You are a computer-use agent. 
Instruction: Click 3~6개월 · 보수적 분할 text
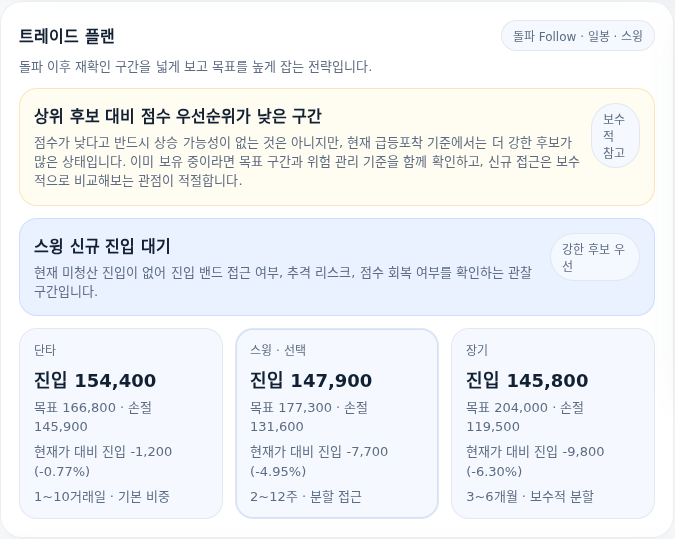[530, 496]
